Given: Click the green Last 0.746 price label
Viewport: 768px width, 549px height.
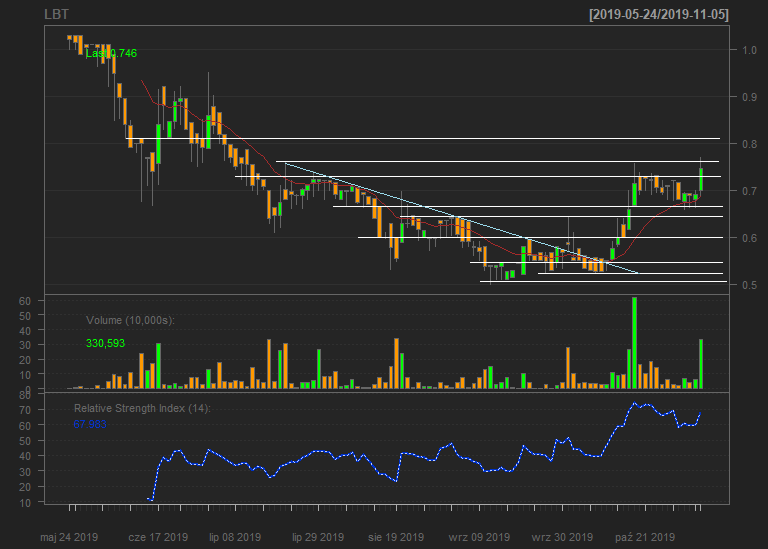Looking at the screenshot, I should (x=111, y=53).
